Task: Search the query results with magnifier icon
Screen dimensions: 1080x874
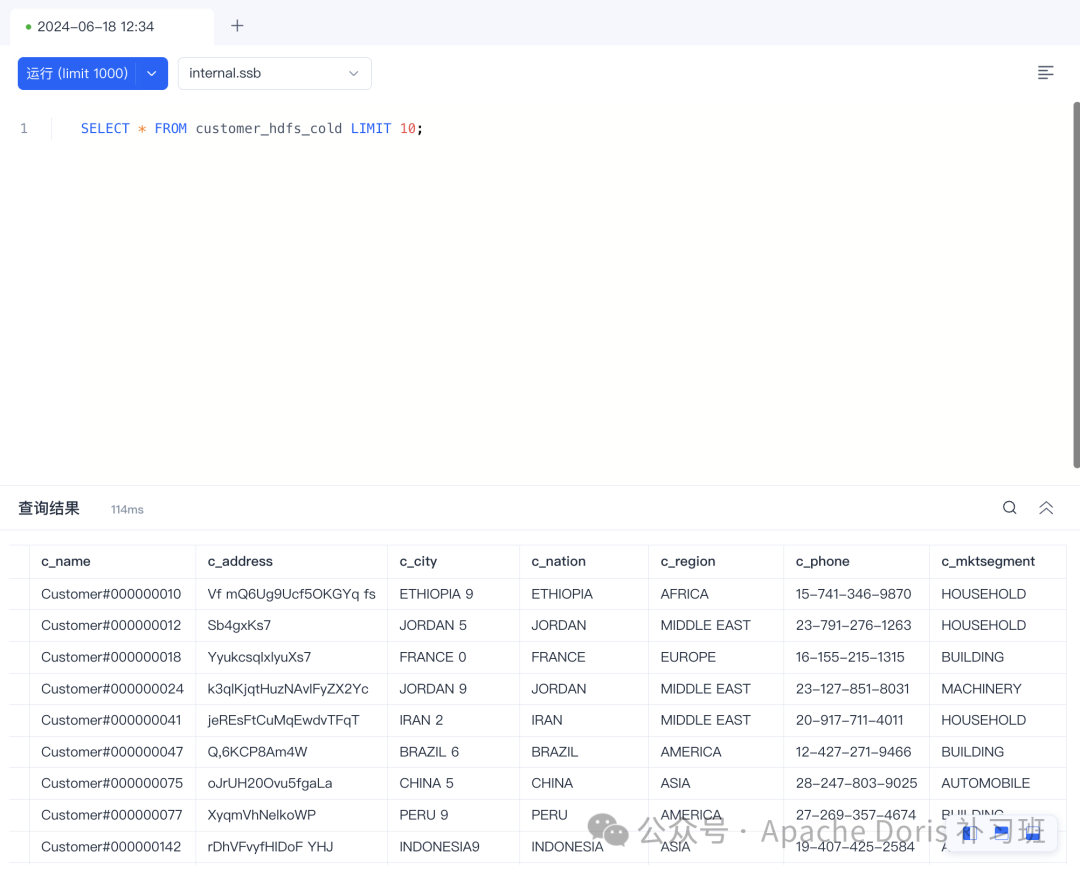Action: pyautogui.click(x=1009, y=508)
